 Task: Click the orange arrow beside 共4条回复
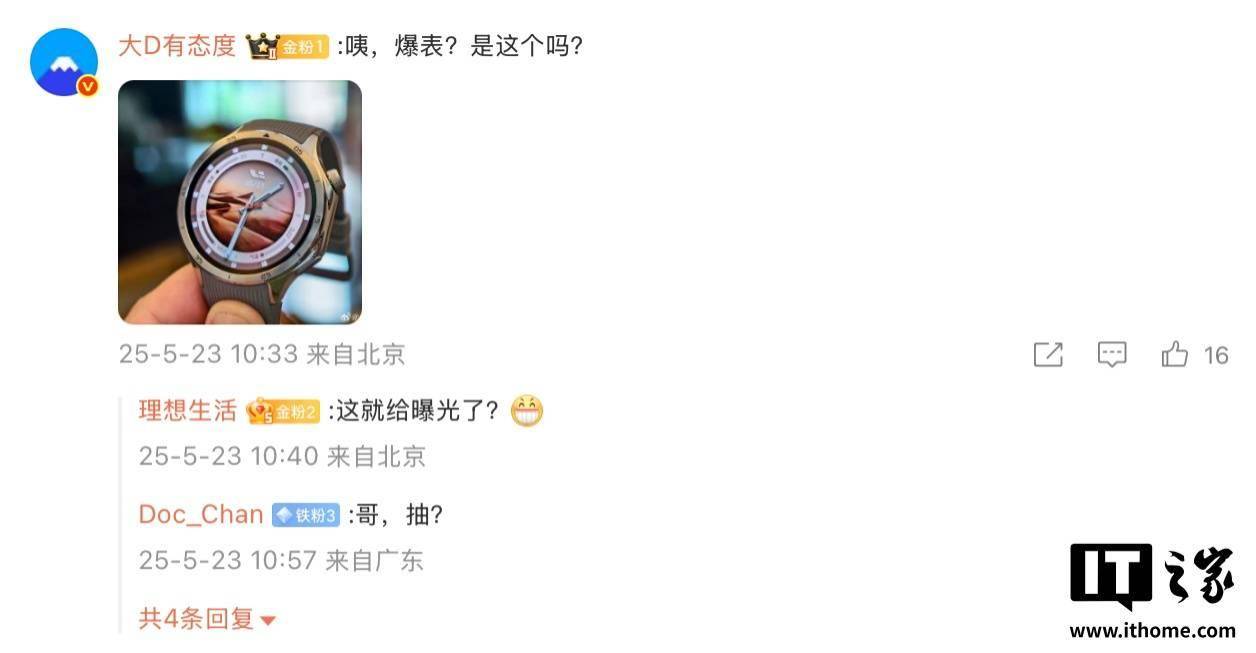pyautogui.click(x=267, y=621)
